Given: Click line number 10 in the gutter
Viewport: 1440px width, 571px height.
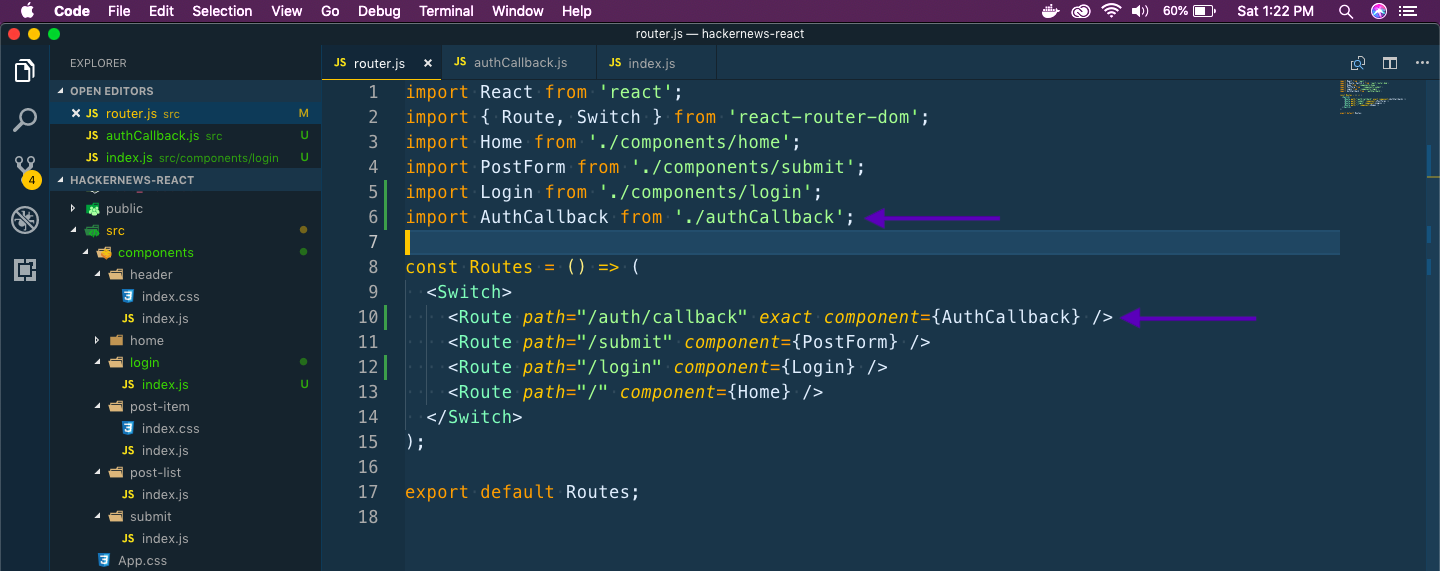Looking at the screenshot, I should 369,317.
